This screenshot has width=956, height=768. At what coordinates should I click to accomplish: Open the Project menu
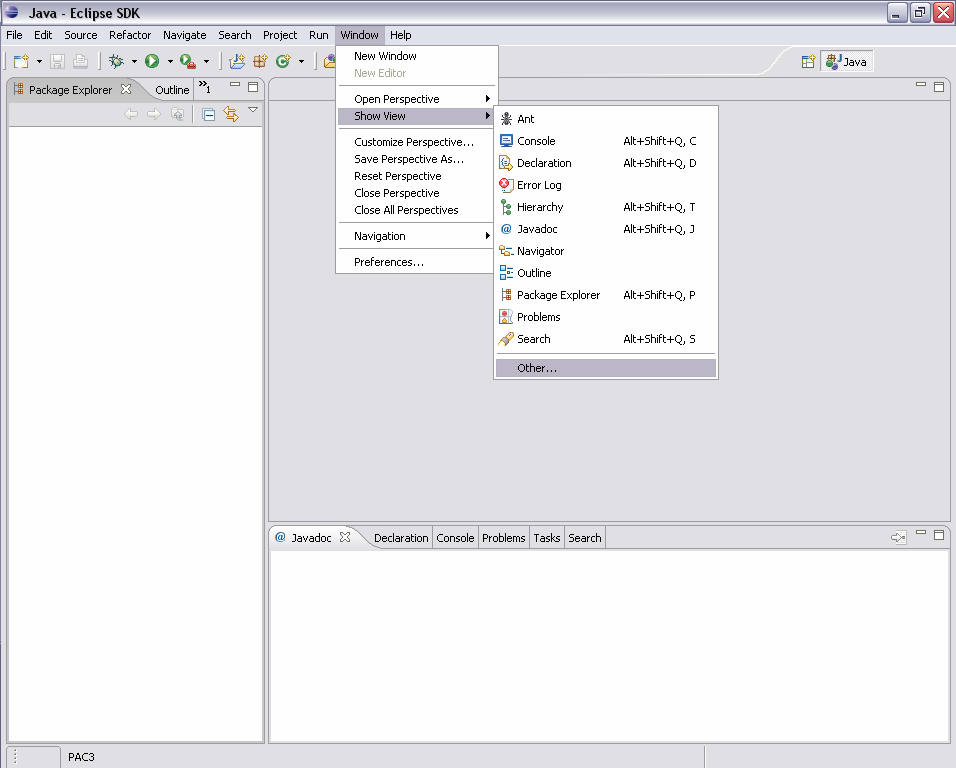click(280, 35)
